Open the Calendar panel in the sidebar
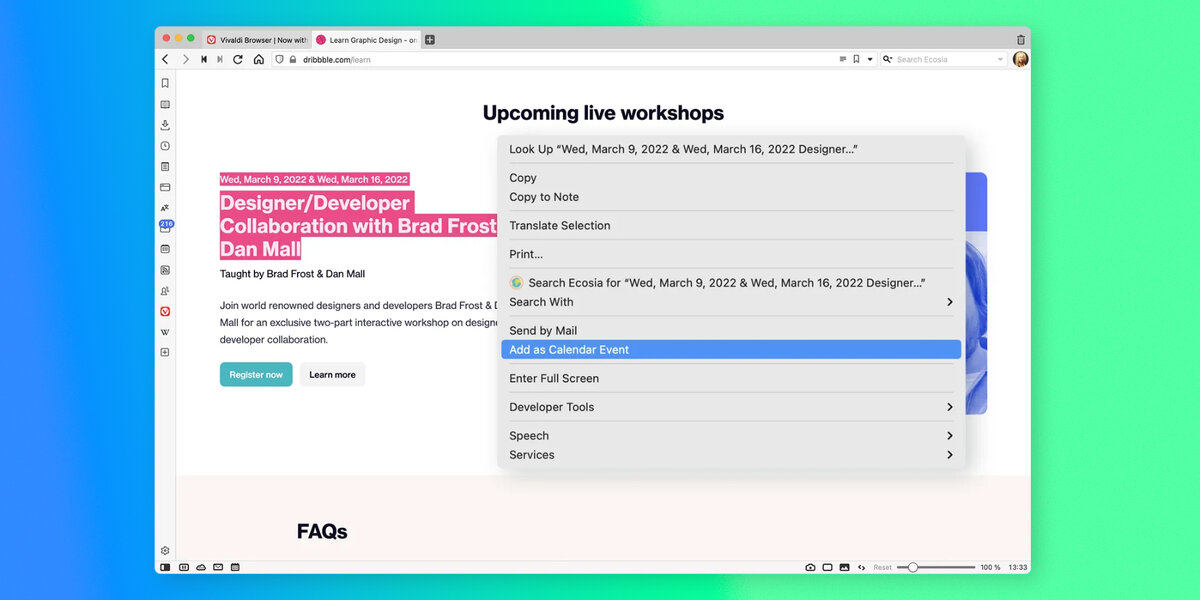 (165, 249)
